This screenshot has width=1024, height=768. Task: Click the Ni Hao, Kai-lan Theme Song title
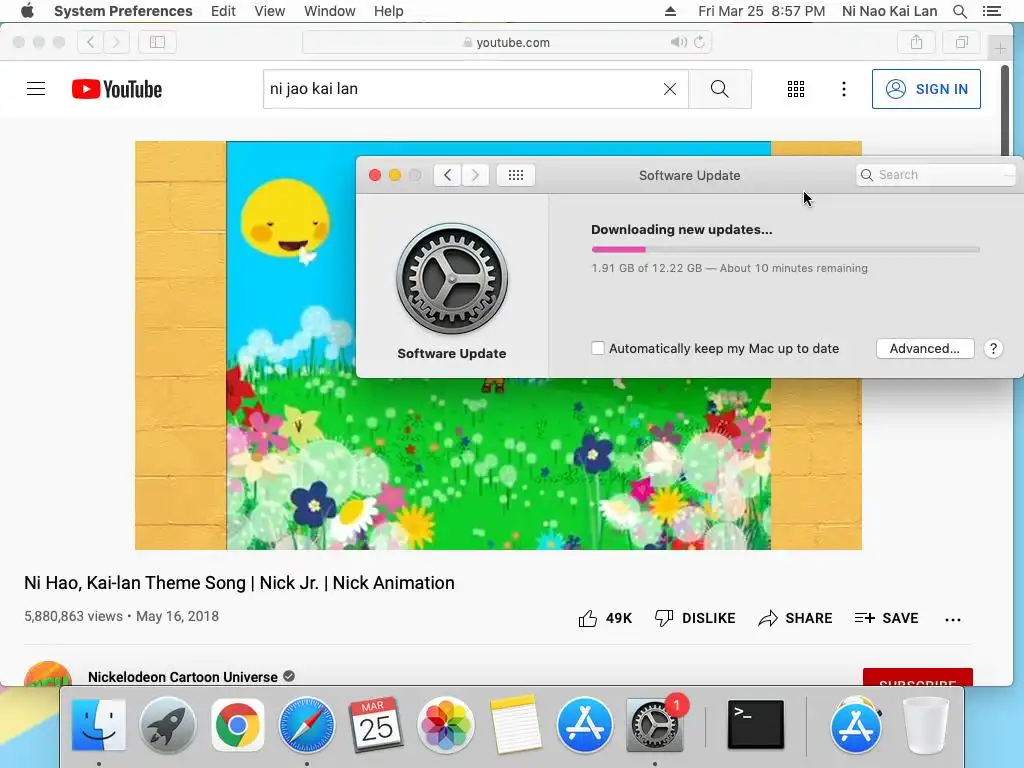coord(239,583)
